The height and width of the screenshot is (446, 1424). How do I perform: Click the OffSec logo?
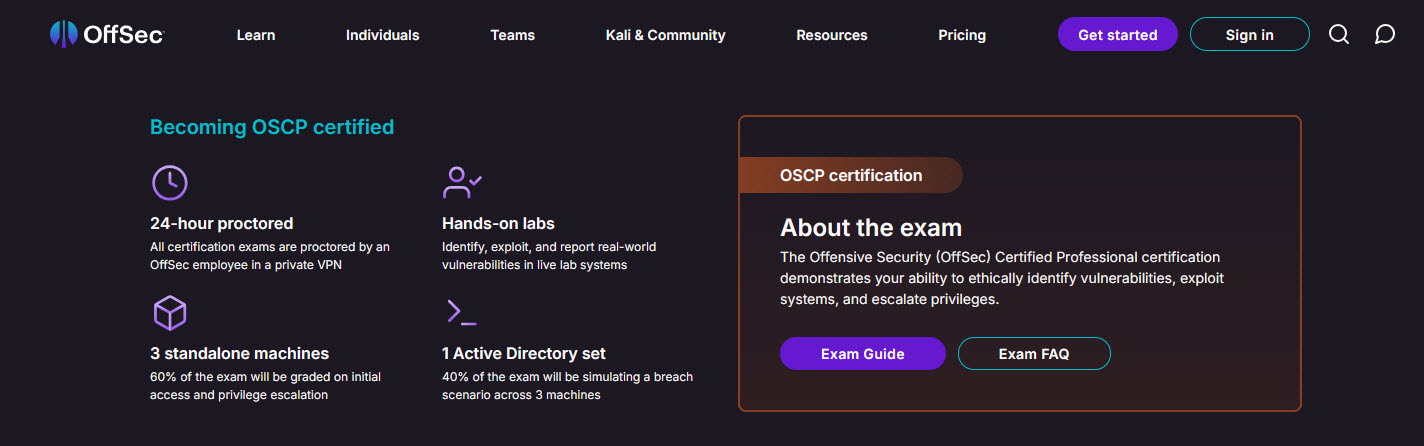point(107,34)
